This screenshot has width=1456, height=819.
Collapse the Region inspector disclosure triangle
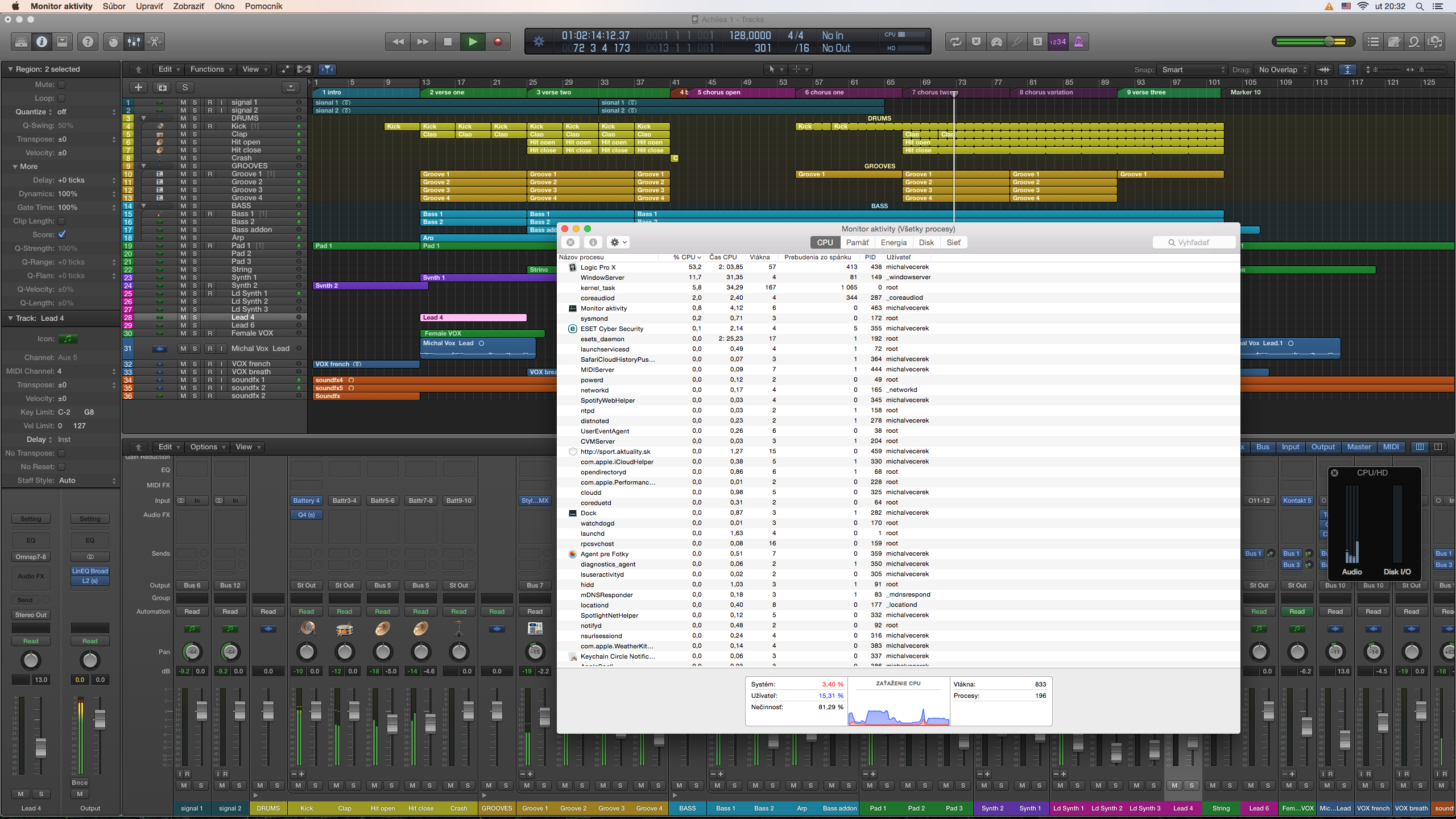[x=10, y=69]
